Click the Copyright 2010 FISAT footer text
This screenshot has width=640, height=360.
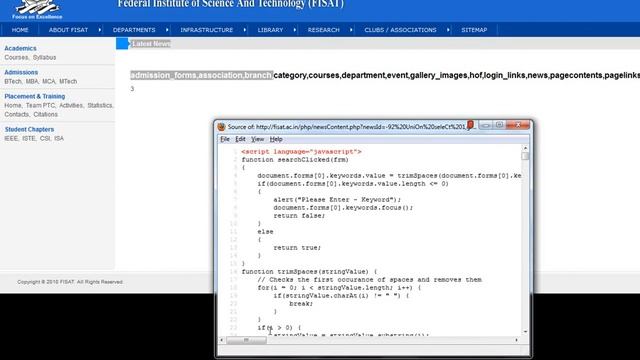(70, 282)
